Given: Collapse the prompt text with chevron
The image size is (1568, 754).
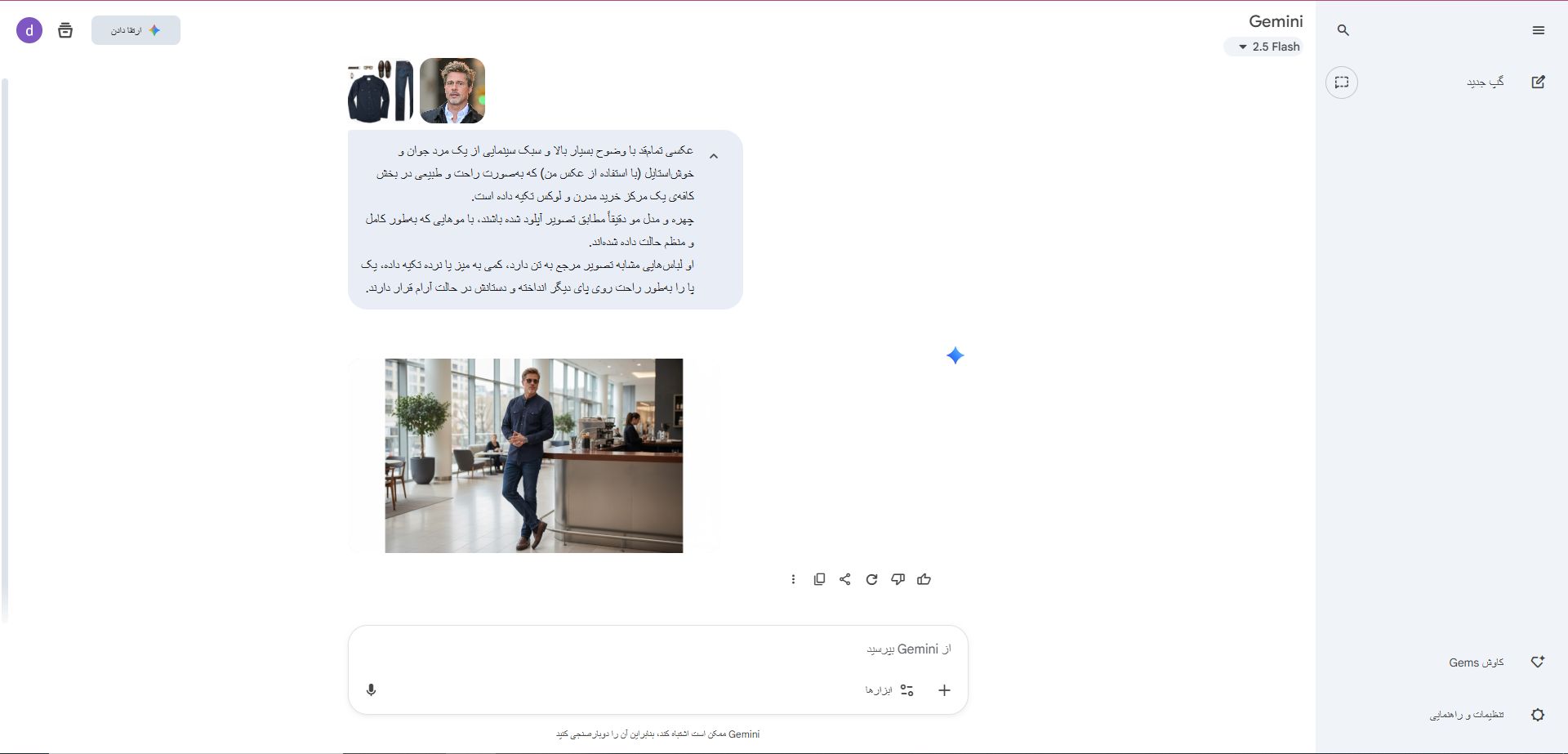Looking at the screenshot, I should point(714,156).
